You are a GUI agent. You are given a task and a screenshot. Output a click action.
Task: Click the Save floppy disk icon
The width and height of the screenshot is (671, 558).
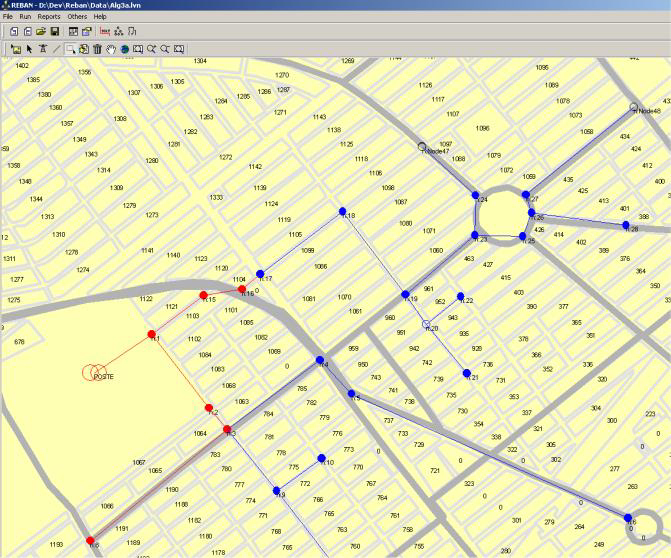55,31
